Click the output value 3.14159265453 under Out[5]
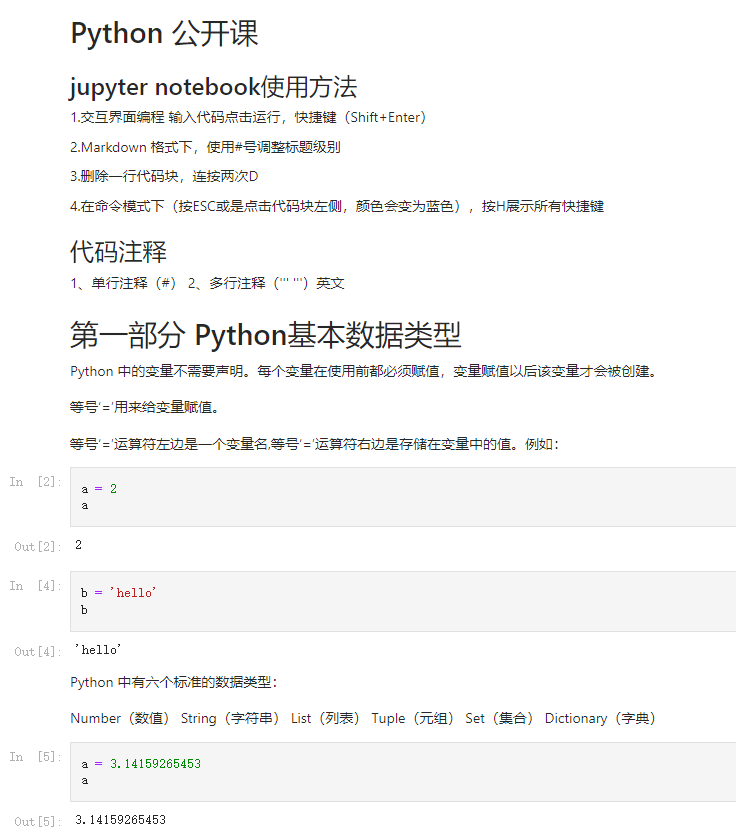This screenshot has height=835, width=736. coord(120,820)
